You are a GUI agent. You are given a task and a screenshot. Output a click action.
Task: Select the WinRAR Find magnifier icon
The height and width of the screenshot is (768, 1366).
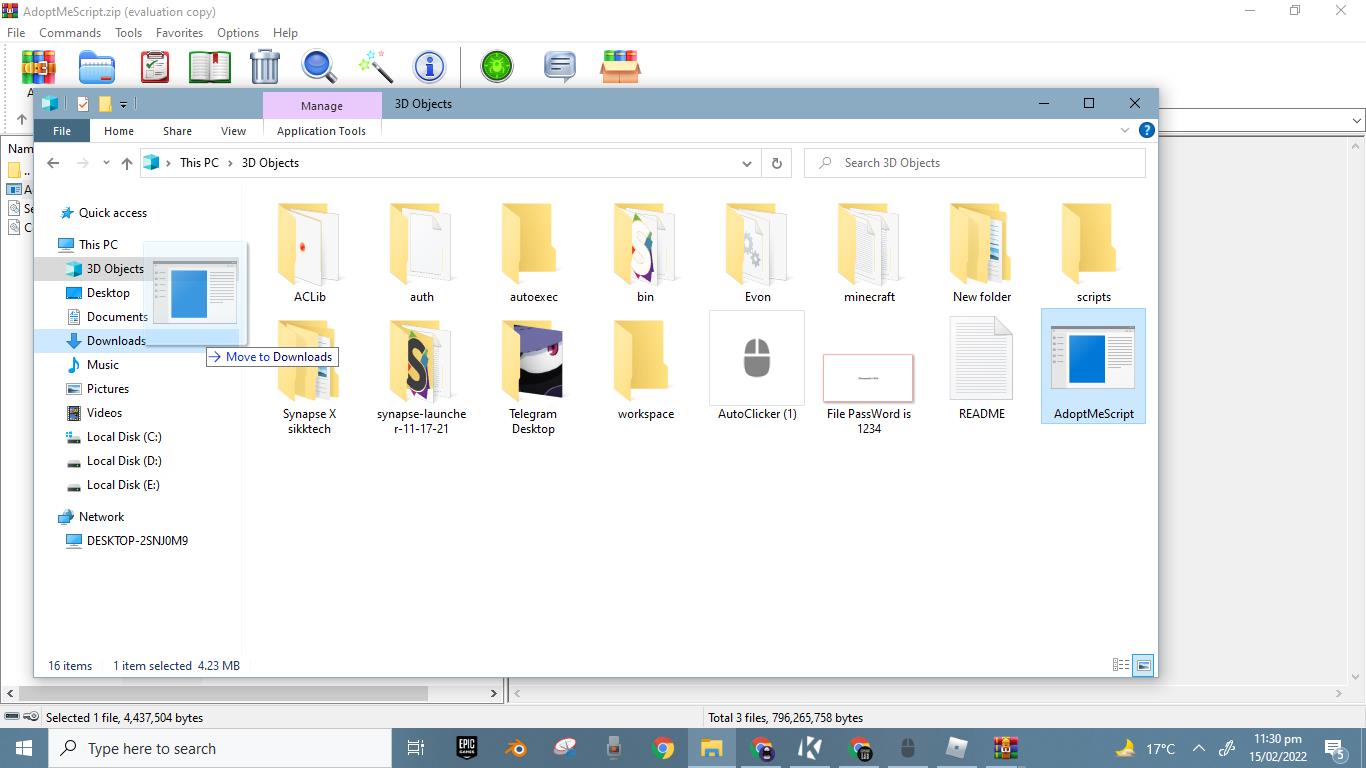tap(320, 67)
